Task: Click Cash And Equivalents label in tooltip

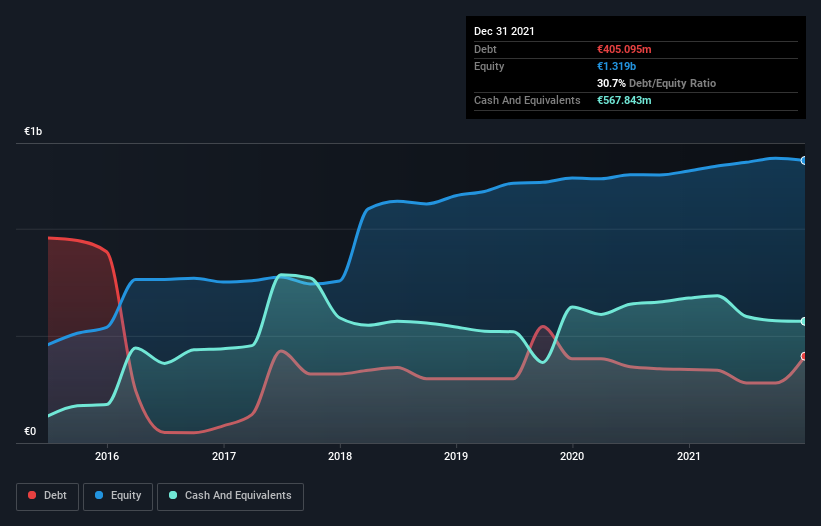Action: tap(527, 100)
